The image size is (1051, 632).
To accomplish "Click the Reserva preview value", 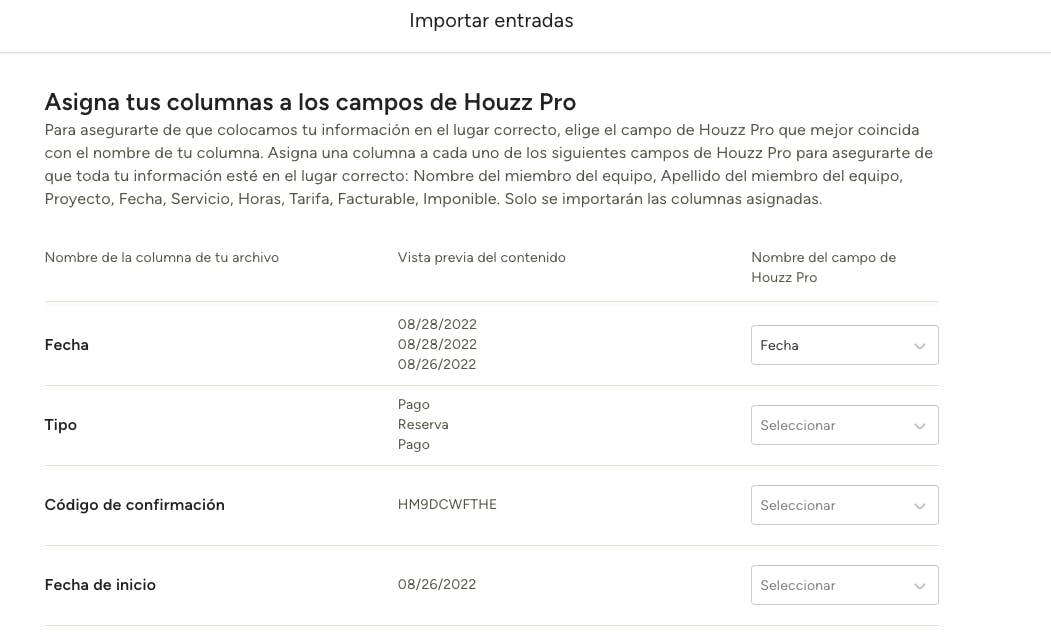I will click(x=423, y=424).
